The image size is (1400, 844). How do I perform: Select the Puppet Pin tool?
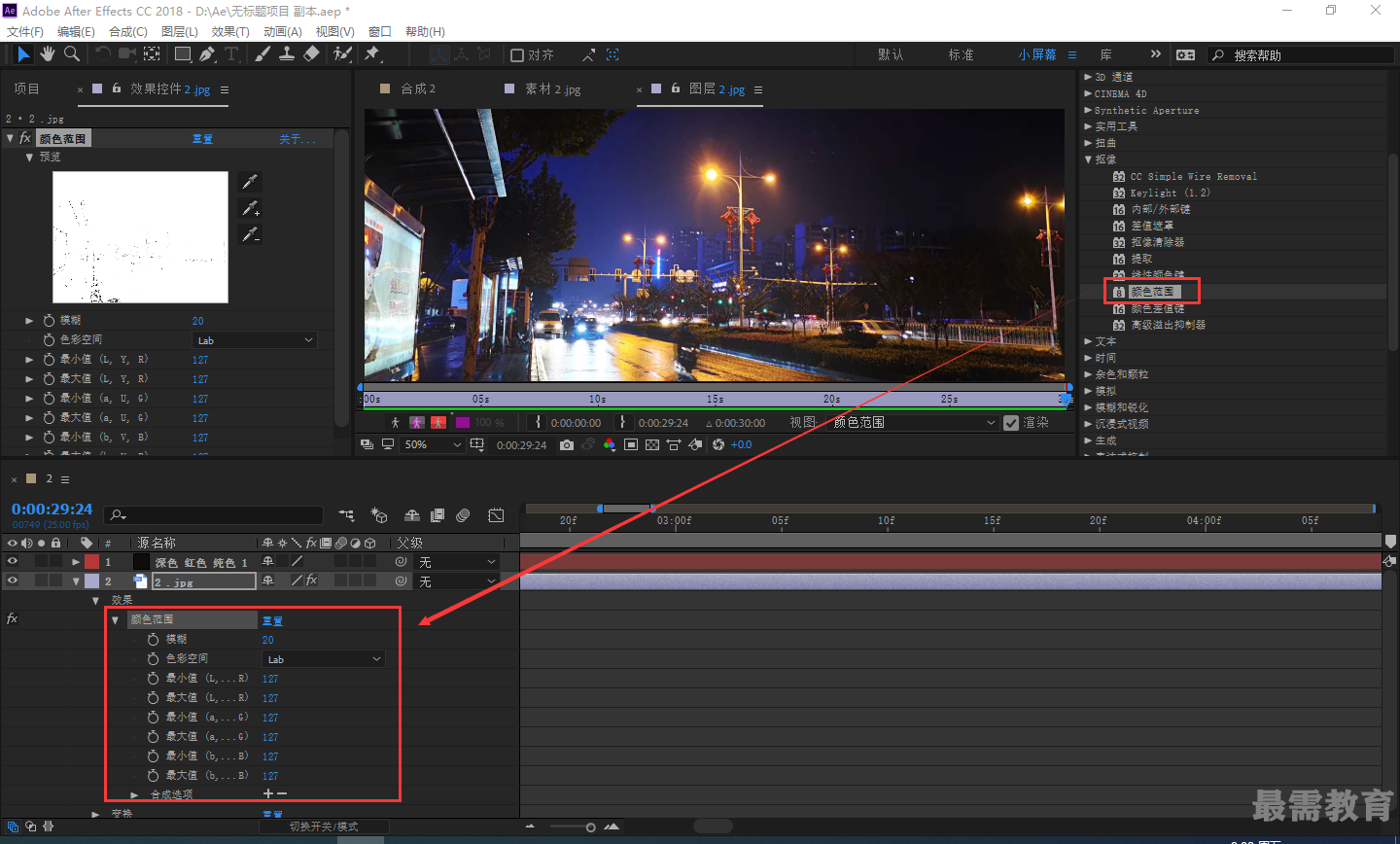pos(371,54)
